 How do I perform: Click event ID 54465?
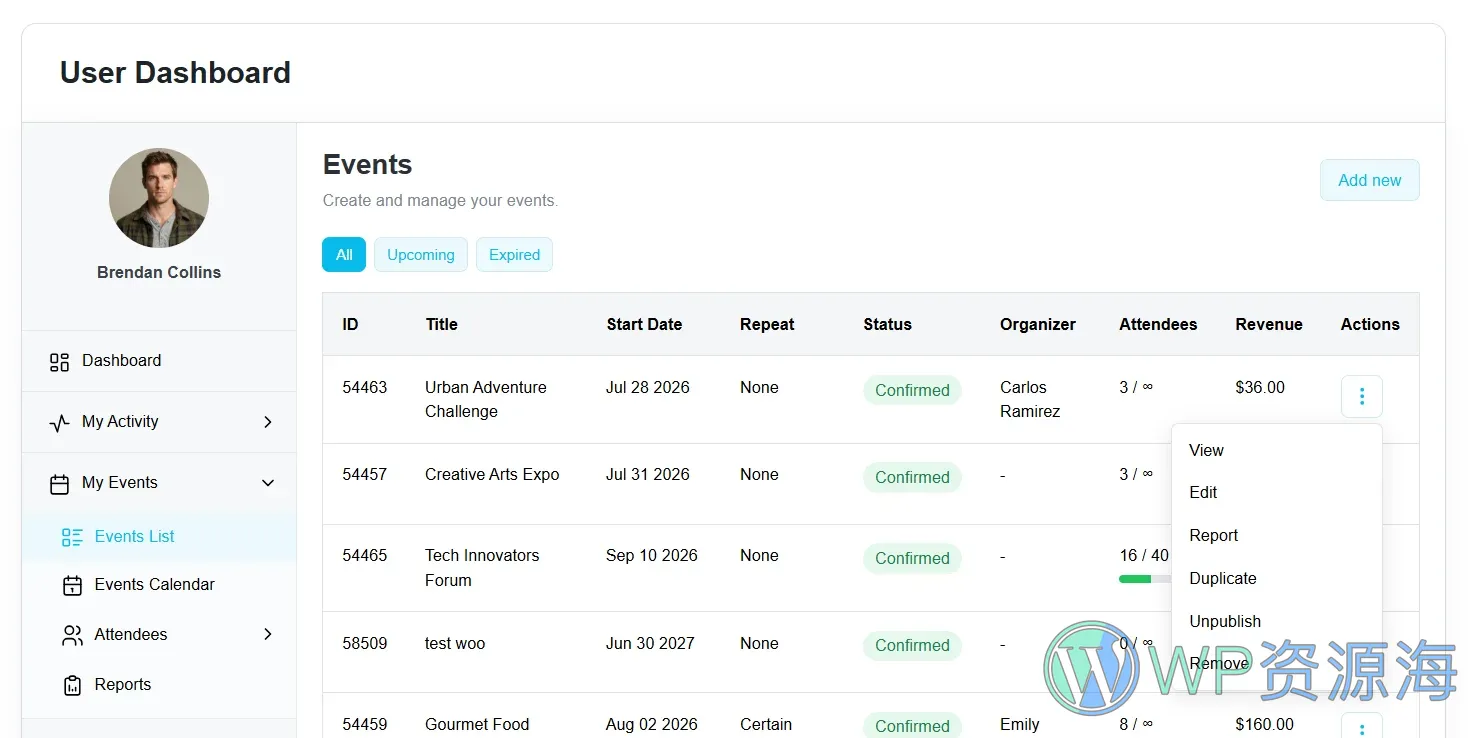click(365, 555)
